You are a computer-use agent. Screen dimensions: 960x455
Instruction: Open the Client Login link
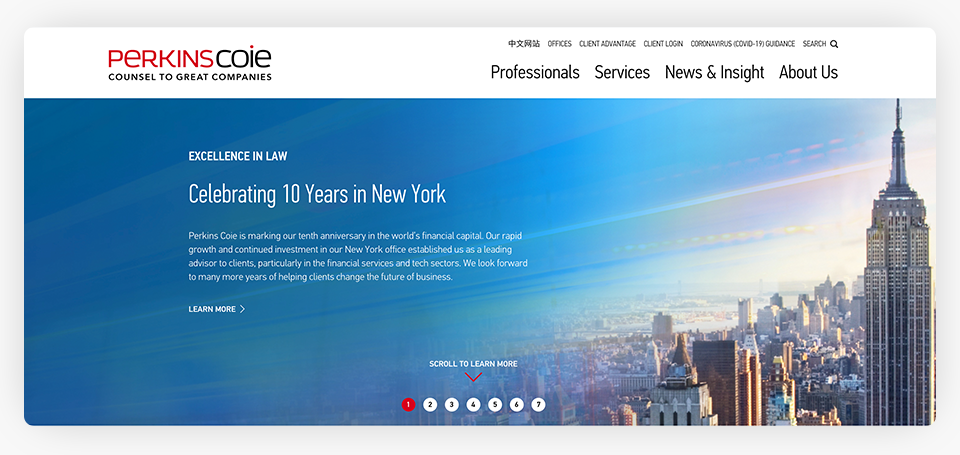coord(663,44)
